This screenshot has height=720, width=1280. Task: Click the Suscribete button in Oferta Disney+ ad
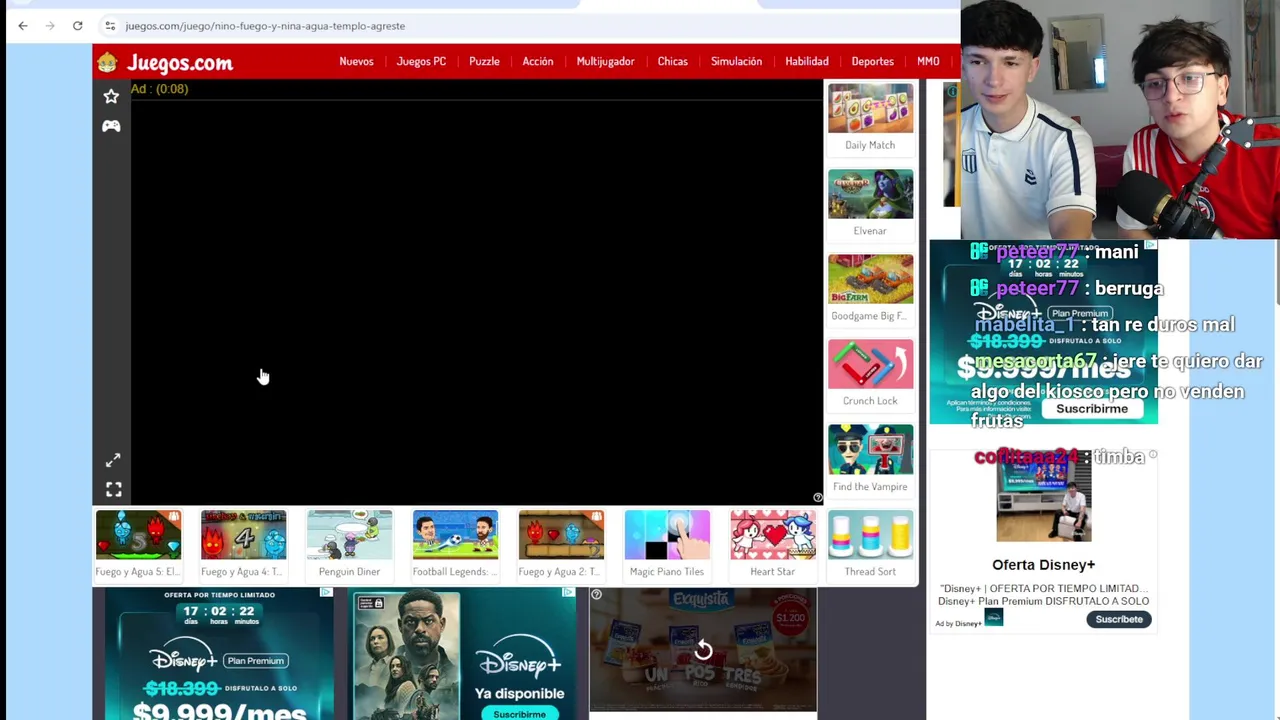click(x=1119, y=619)
